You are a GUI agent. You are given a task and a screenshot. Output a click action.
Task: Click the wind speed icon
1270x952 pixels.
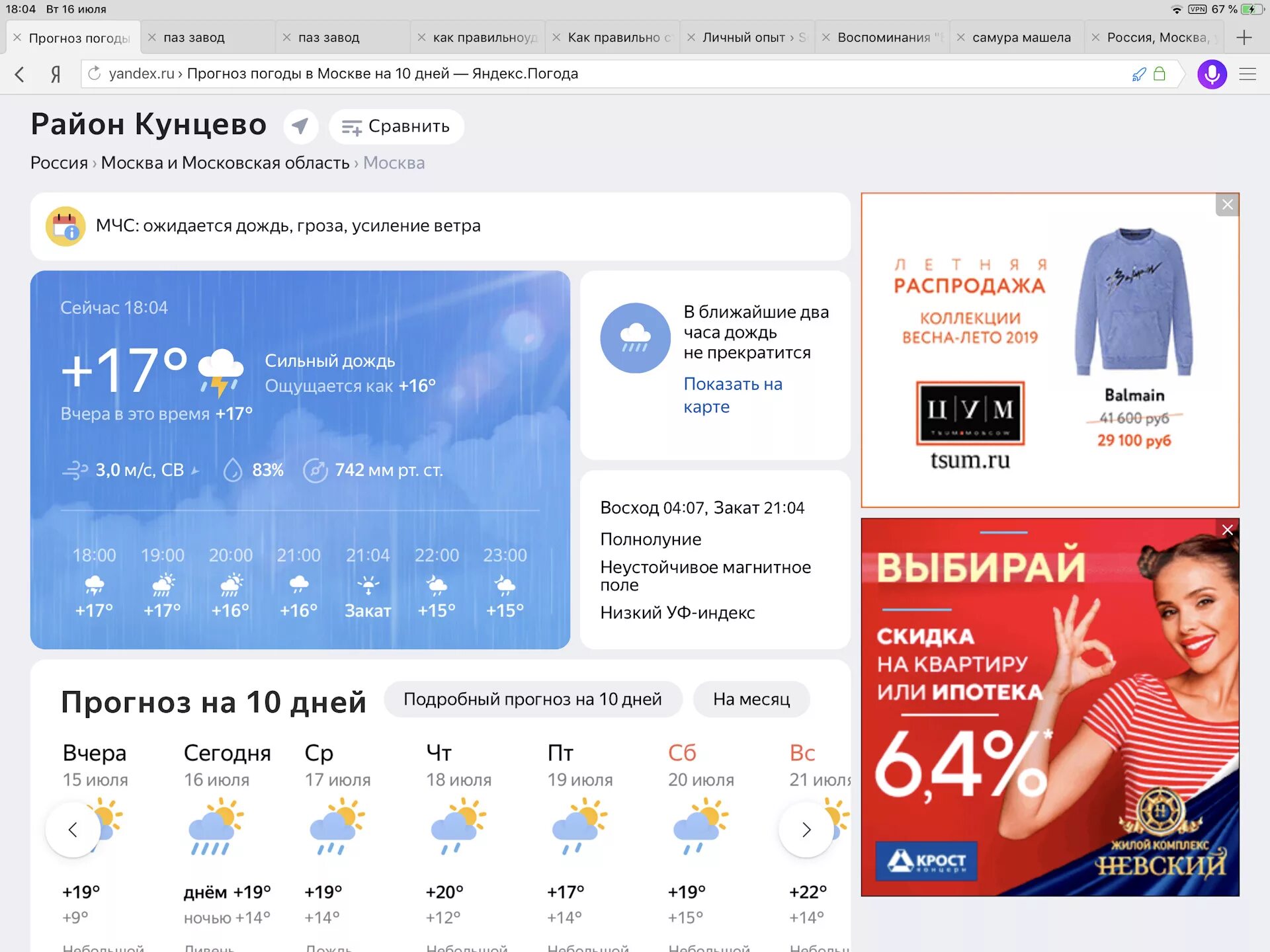[x=75, y=470]
